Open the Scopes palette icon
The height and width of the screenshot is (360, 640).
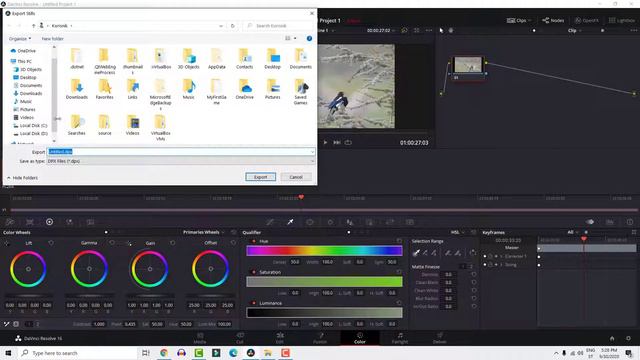(x=610, y=222)
